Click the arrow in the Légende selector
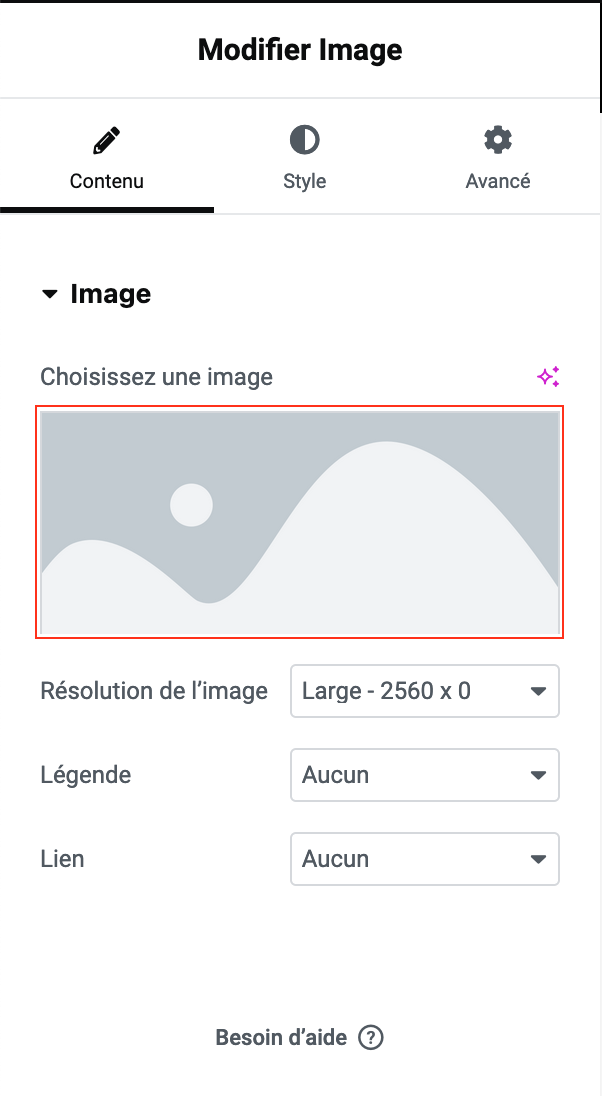Image resolution: width=602 pixels, height=1096 pixels. (538, 775)
